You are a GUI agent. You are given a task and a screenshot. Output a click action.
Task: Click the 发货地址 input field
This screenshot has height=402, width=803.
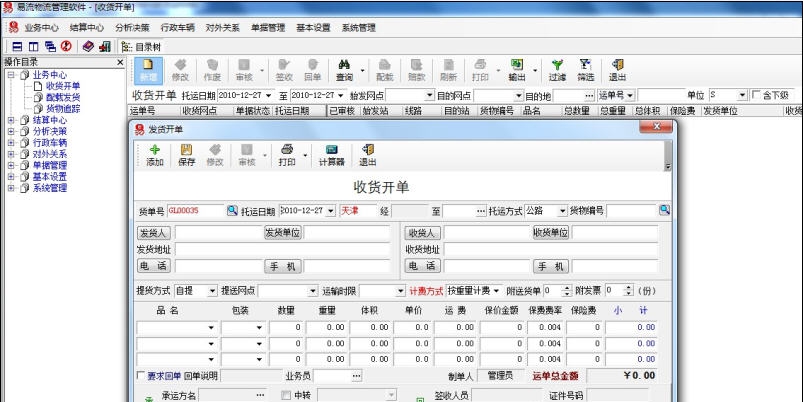coord(283,250)
